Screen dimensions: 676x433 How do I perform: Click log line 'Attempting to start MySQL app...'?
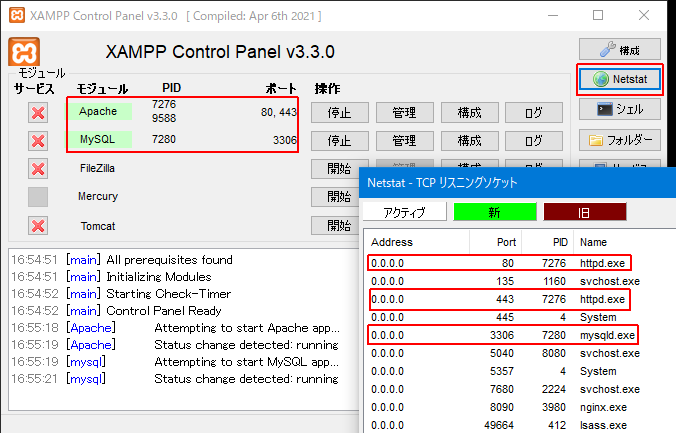pos(247,362)
